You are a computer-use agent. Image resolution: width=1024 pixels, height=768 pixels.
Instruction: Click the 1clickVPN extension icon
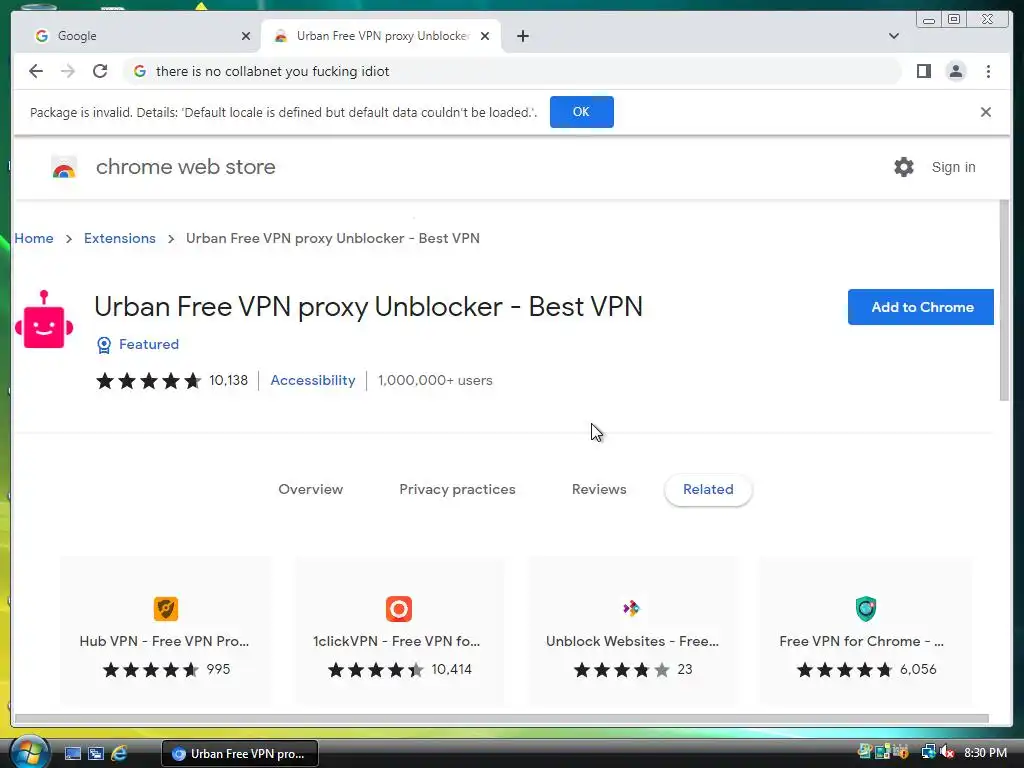coord(399,609)
